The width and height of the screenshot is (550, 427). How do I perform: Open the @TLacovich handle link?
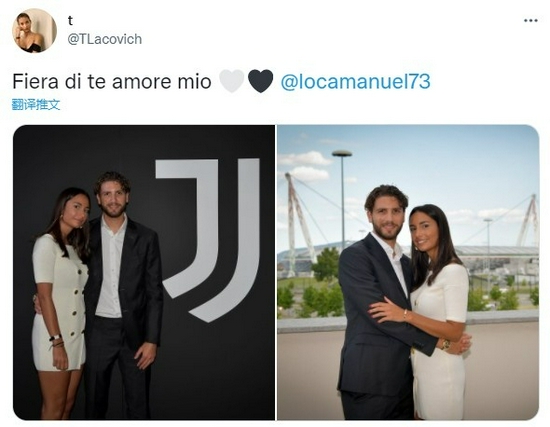pyautogui.click(x=105, y=39)
